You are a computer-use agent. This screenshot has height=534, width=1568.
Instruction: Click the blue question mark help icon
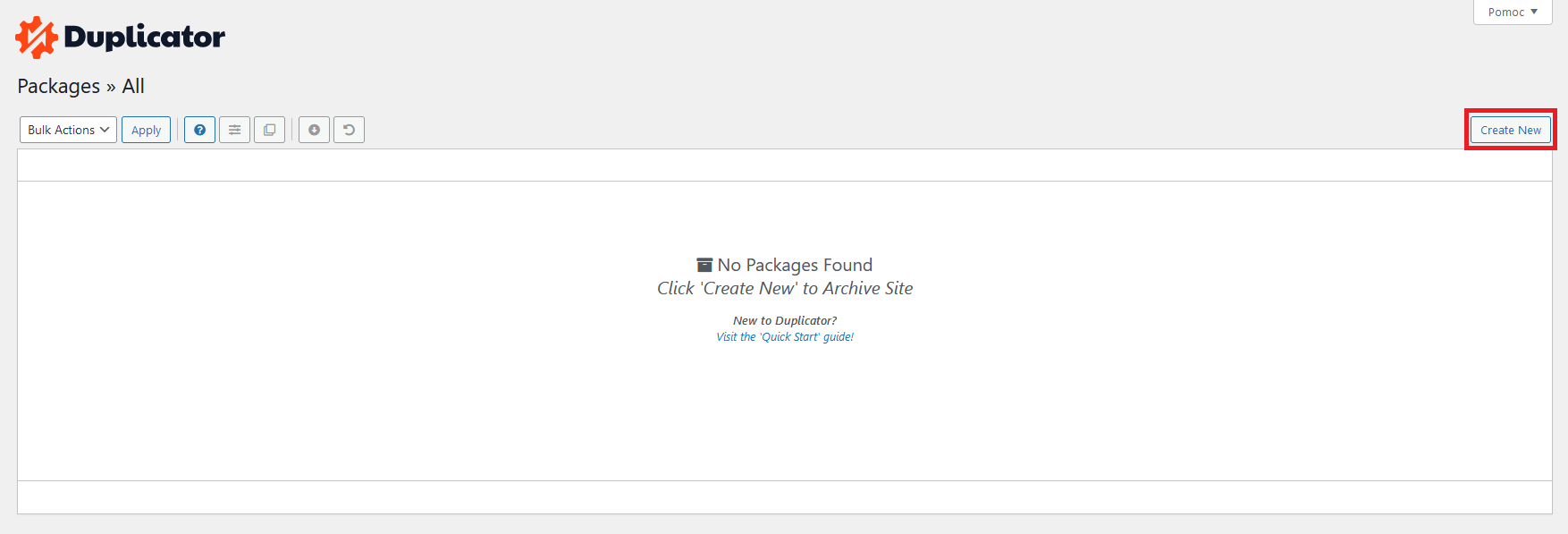(199, 130)
